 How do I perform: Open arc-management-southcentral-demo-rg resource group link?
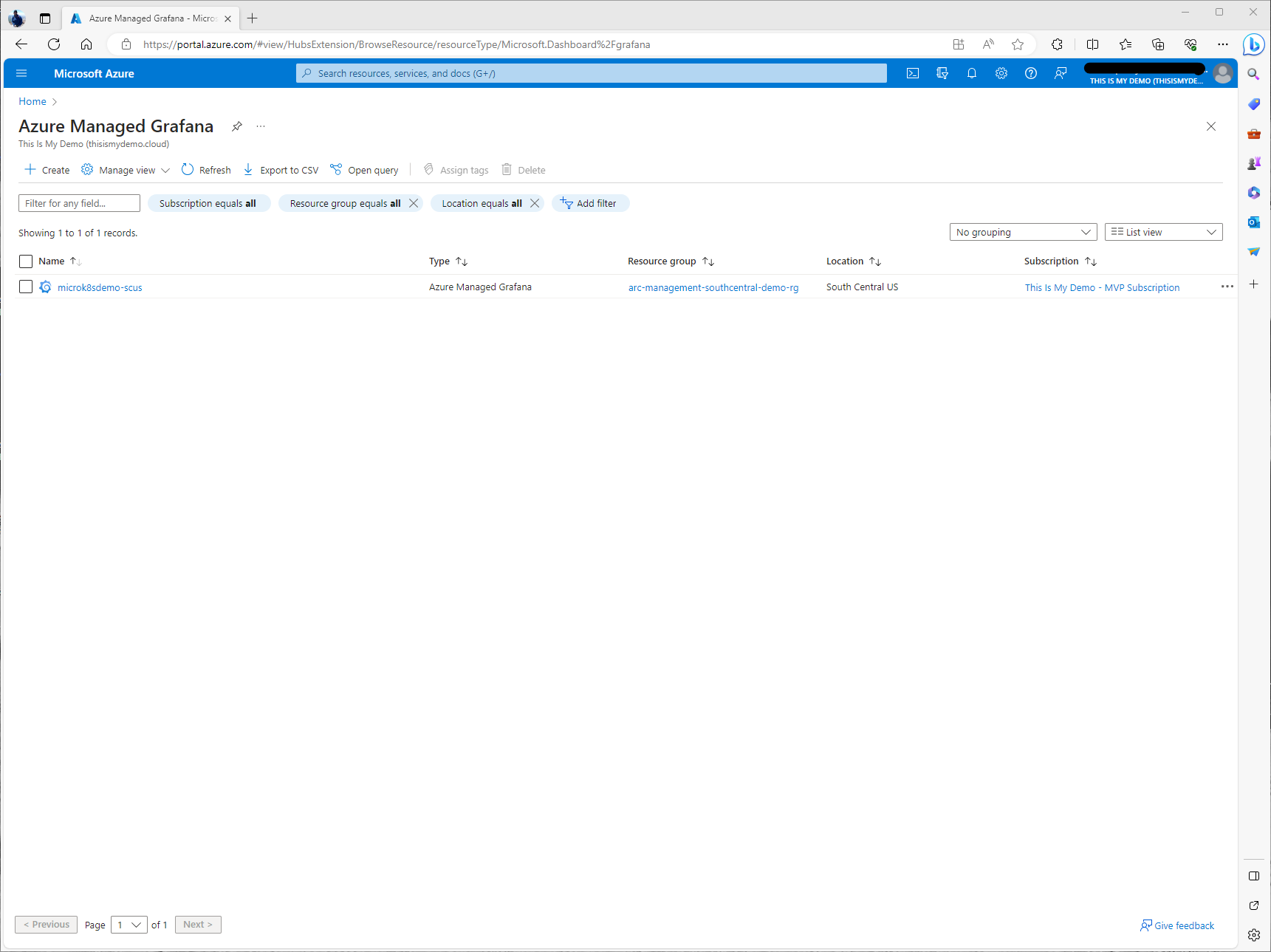tap(713, 288)
